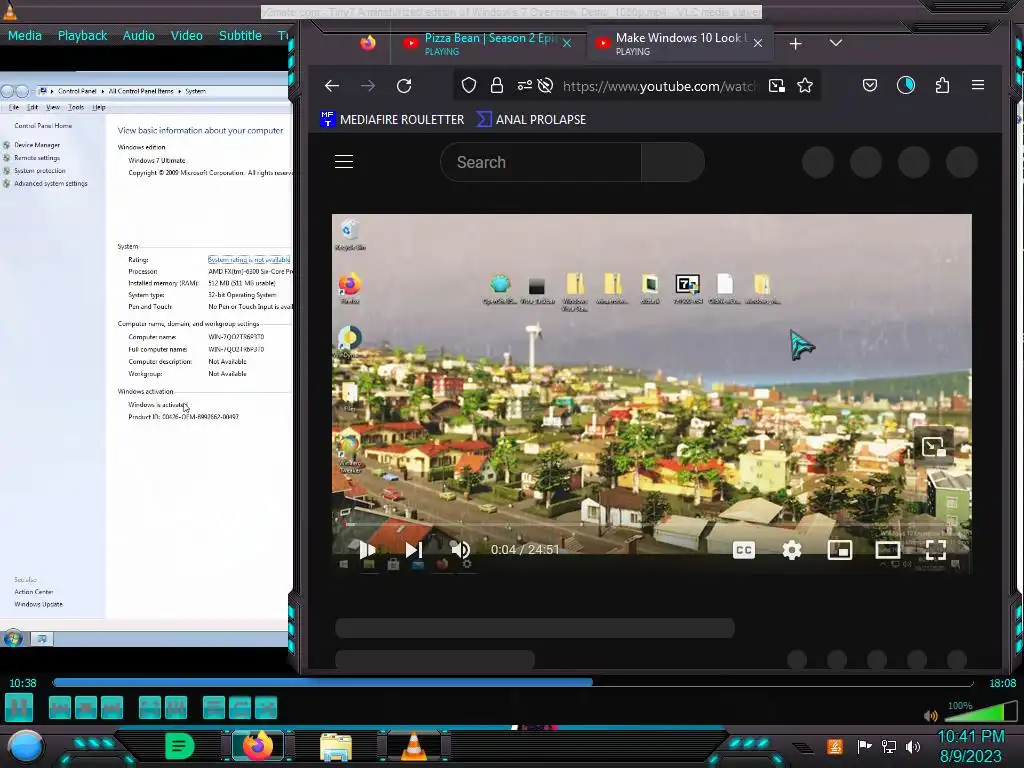Go back in the Firefox browser
The height and width of the screenshot is (768, 1024).
point(332,86)
